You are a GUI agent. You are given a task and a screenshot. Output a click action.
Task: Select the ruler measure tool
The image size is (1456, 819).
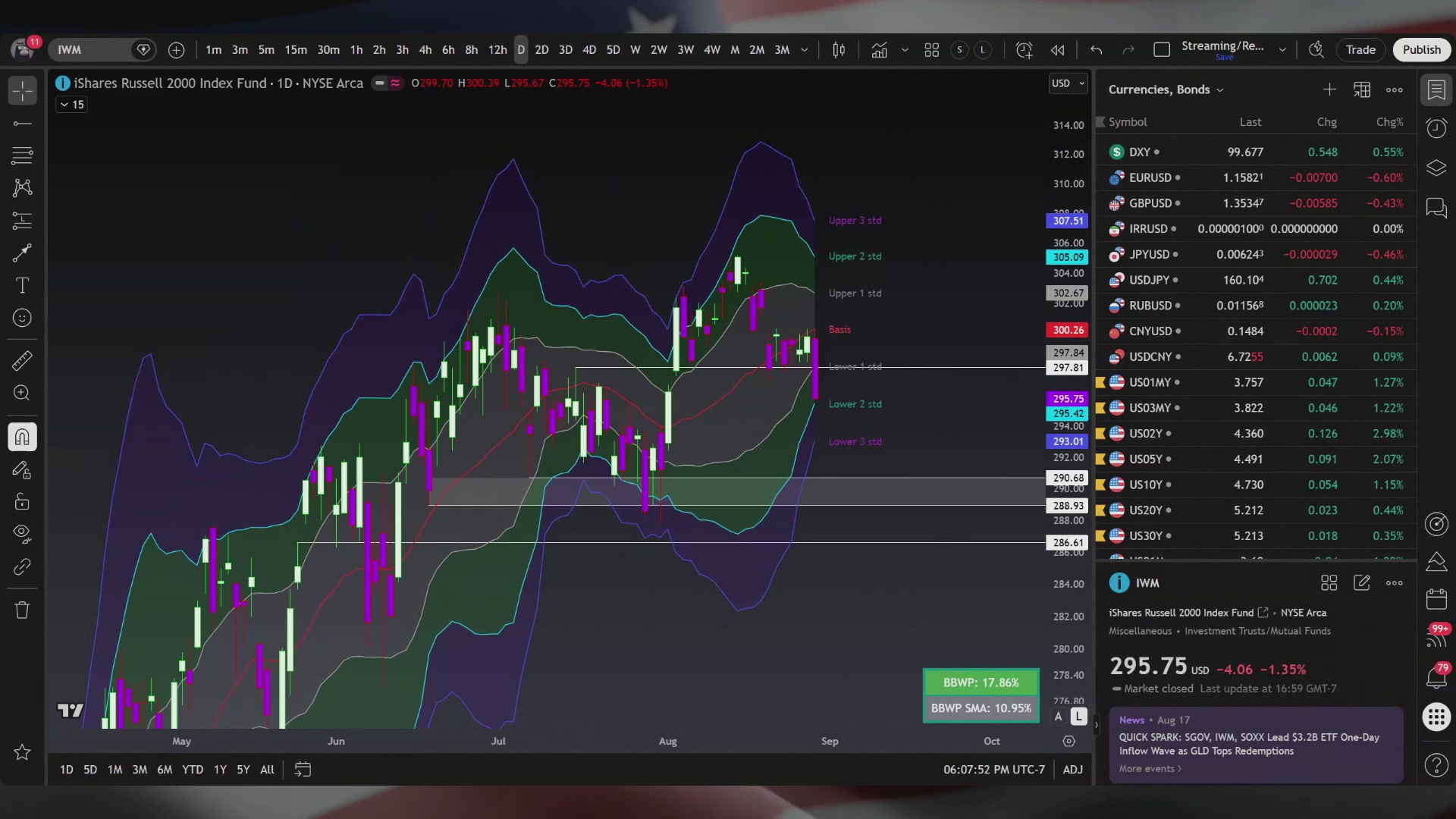(22, 361)
